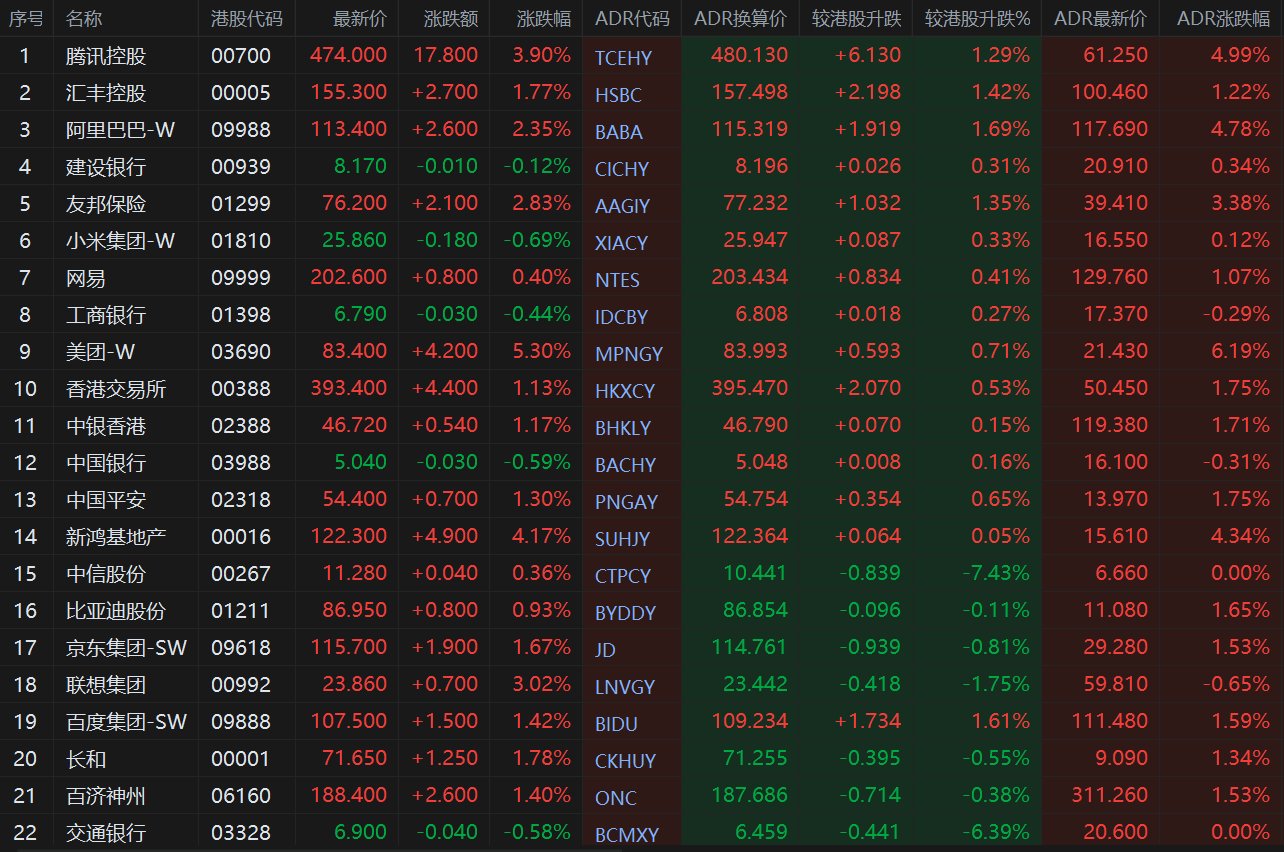Select the 香港交易所 stock name
Image resolution: width=1284 pixels, height=852 pixels.
click(116, 389)
